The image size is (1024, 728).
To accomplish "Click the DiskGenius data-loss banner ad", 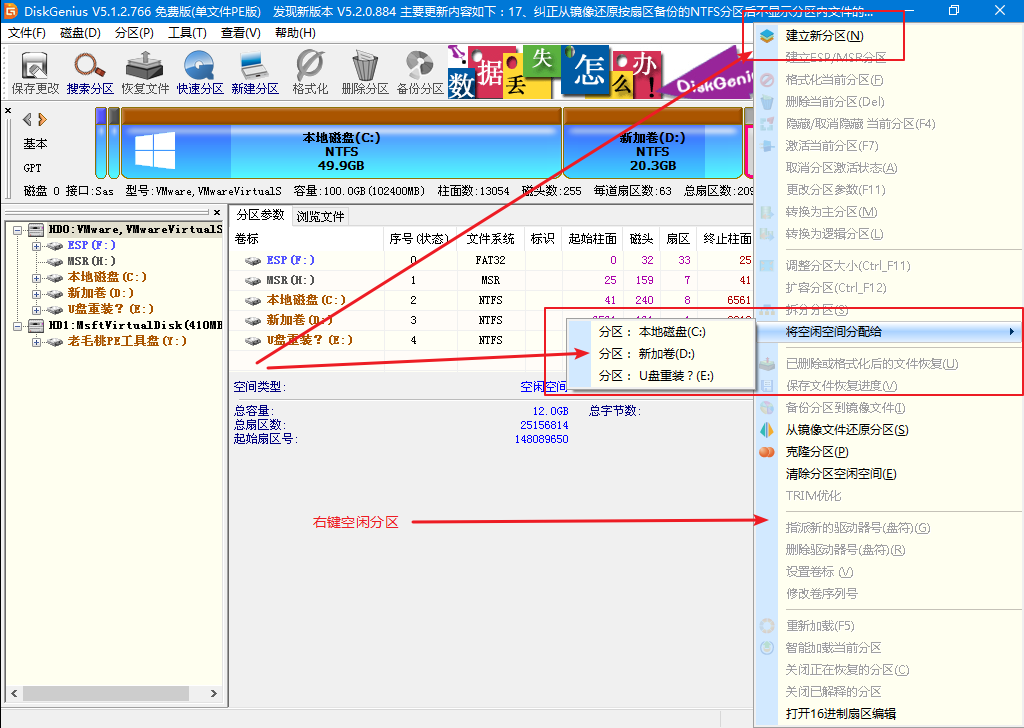I will tap(600, 72).
